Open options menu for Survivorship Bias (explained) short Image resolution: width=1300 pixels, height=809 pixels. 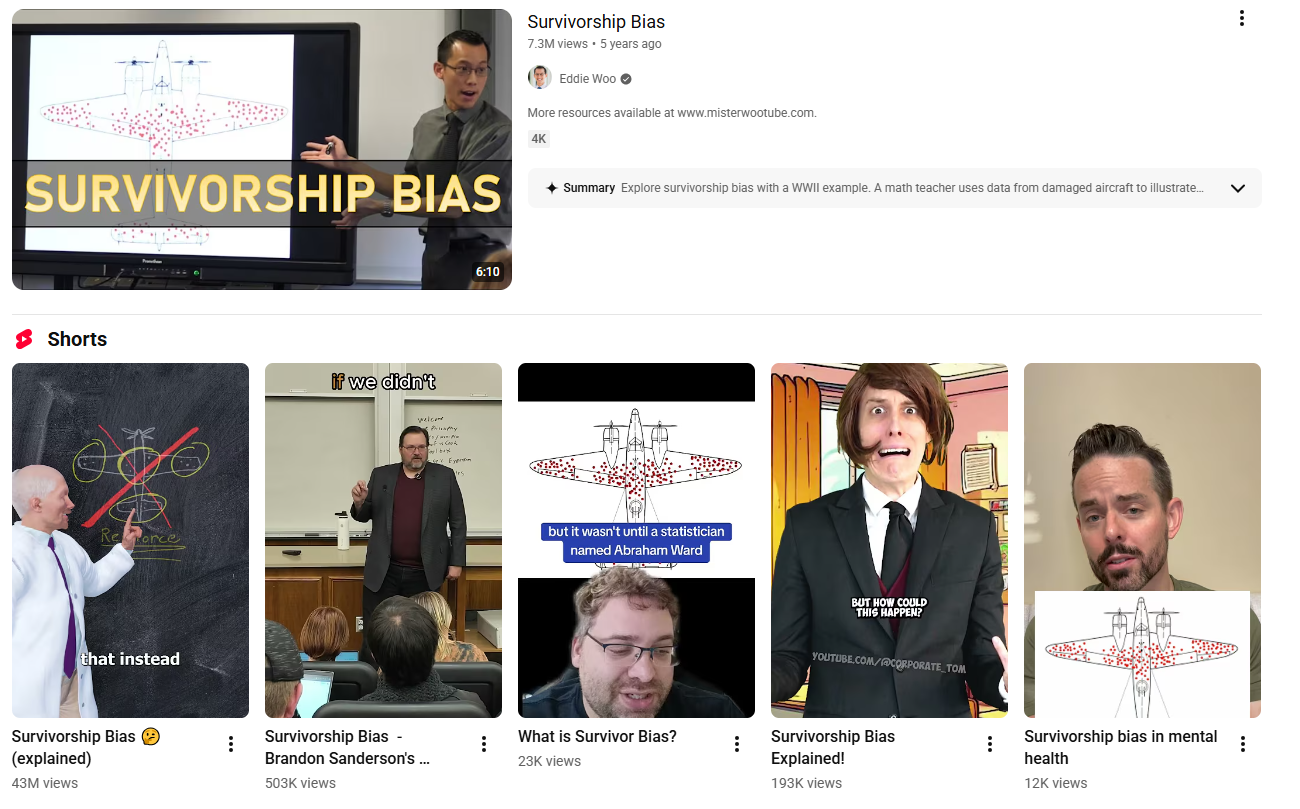click(231, 744)
